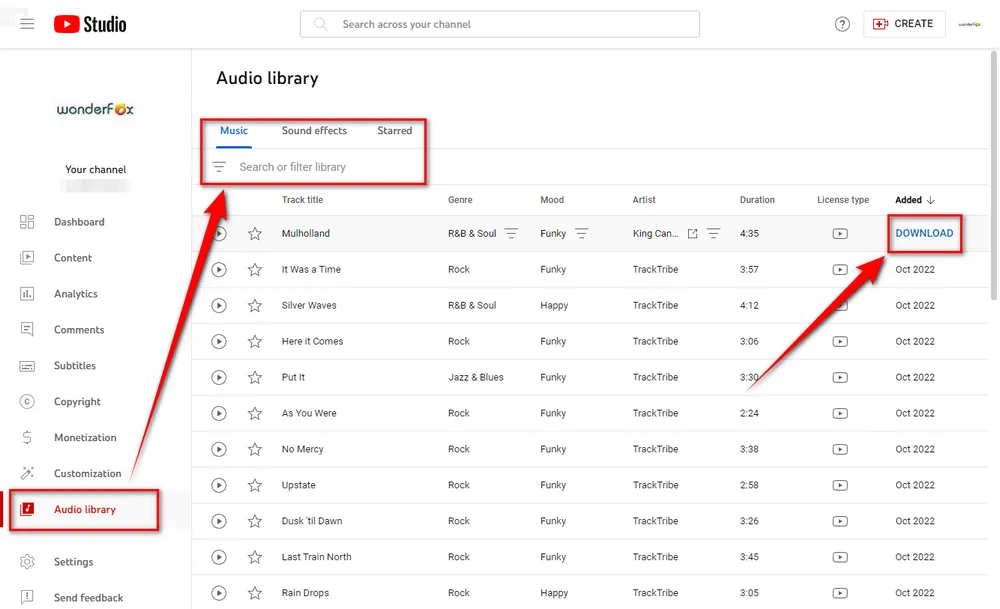Open King Can artist external link icon

[x=692, y=234]
